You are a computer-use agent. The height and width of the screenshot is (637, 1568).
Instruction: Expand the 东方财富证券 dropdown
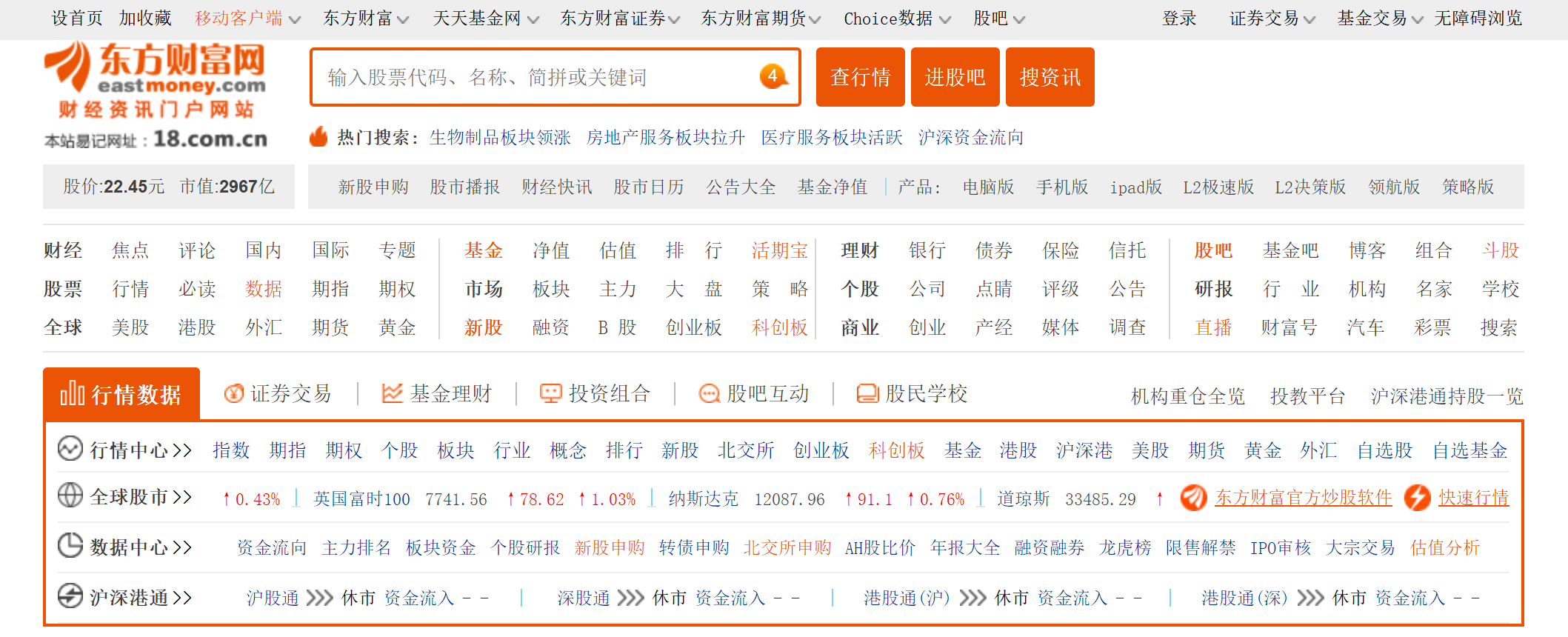click(x=674, y=20)
